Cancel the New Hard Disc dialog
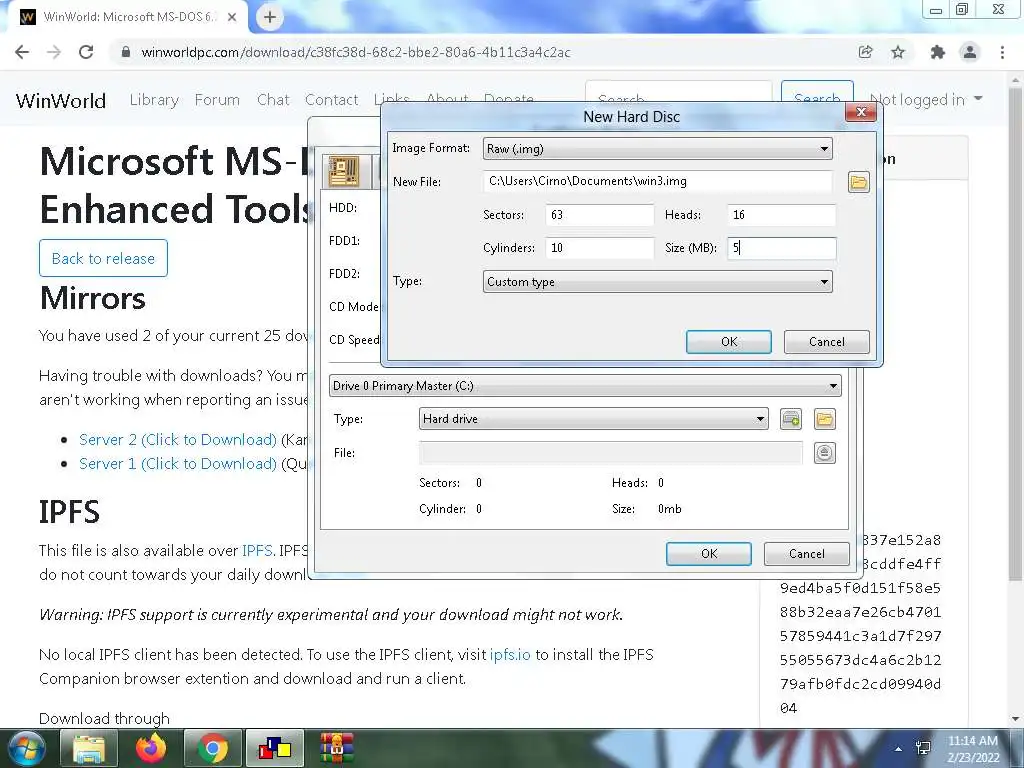The image size is (1024, 768). (x=826, y=342)
